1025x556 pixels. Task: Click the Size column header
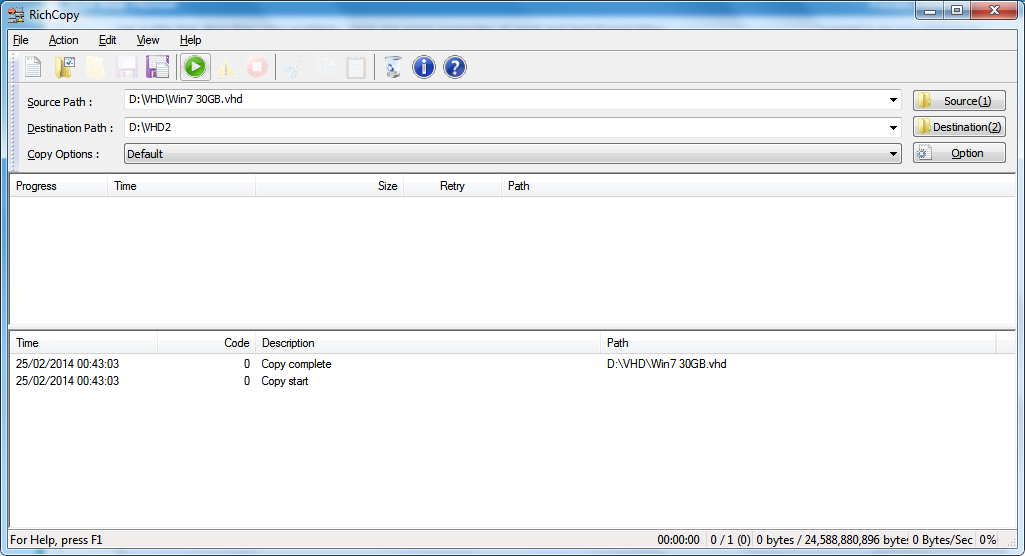pos(329,186)
